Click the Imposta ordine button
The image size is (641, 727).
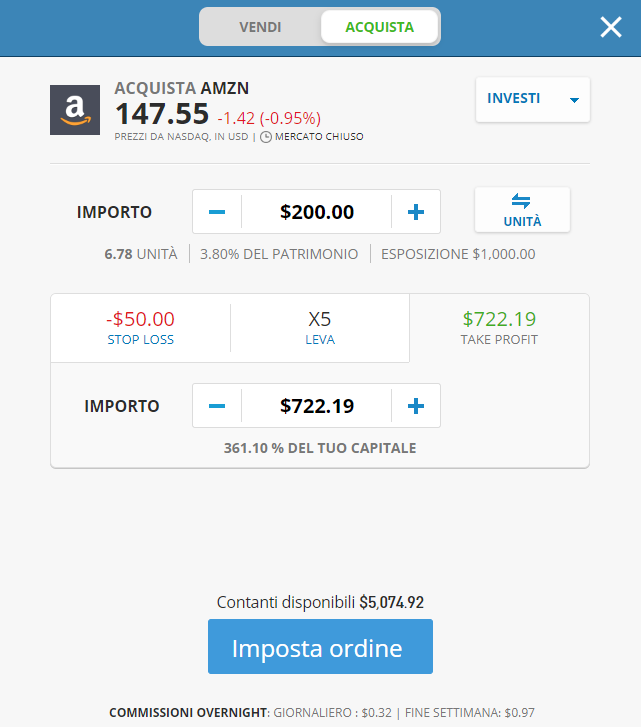(x=320, y=646)
